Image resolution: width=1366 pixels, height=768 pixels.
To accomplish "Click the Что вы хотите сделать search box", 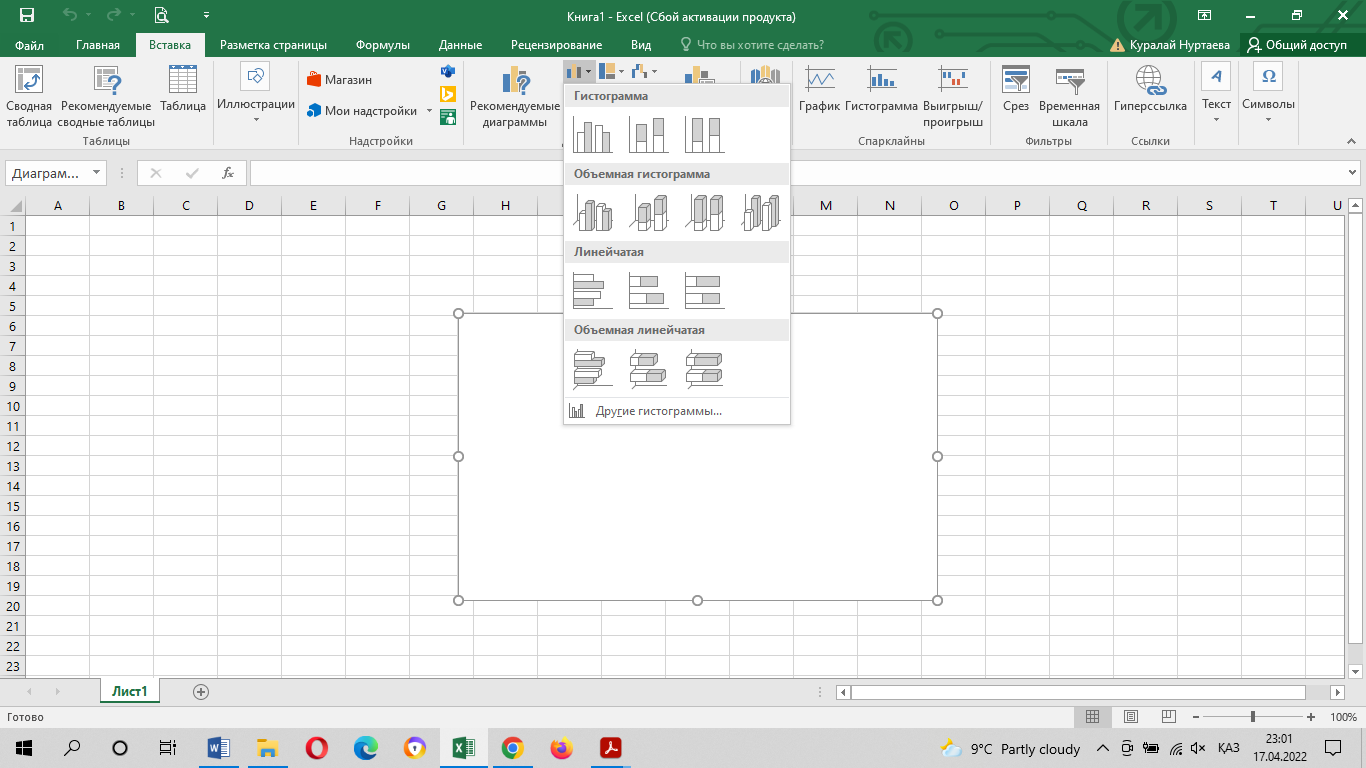I will (752, 45).
